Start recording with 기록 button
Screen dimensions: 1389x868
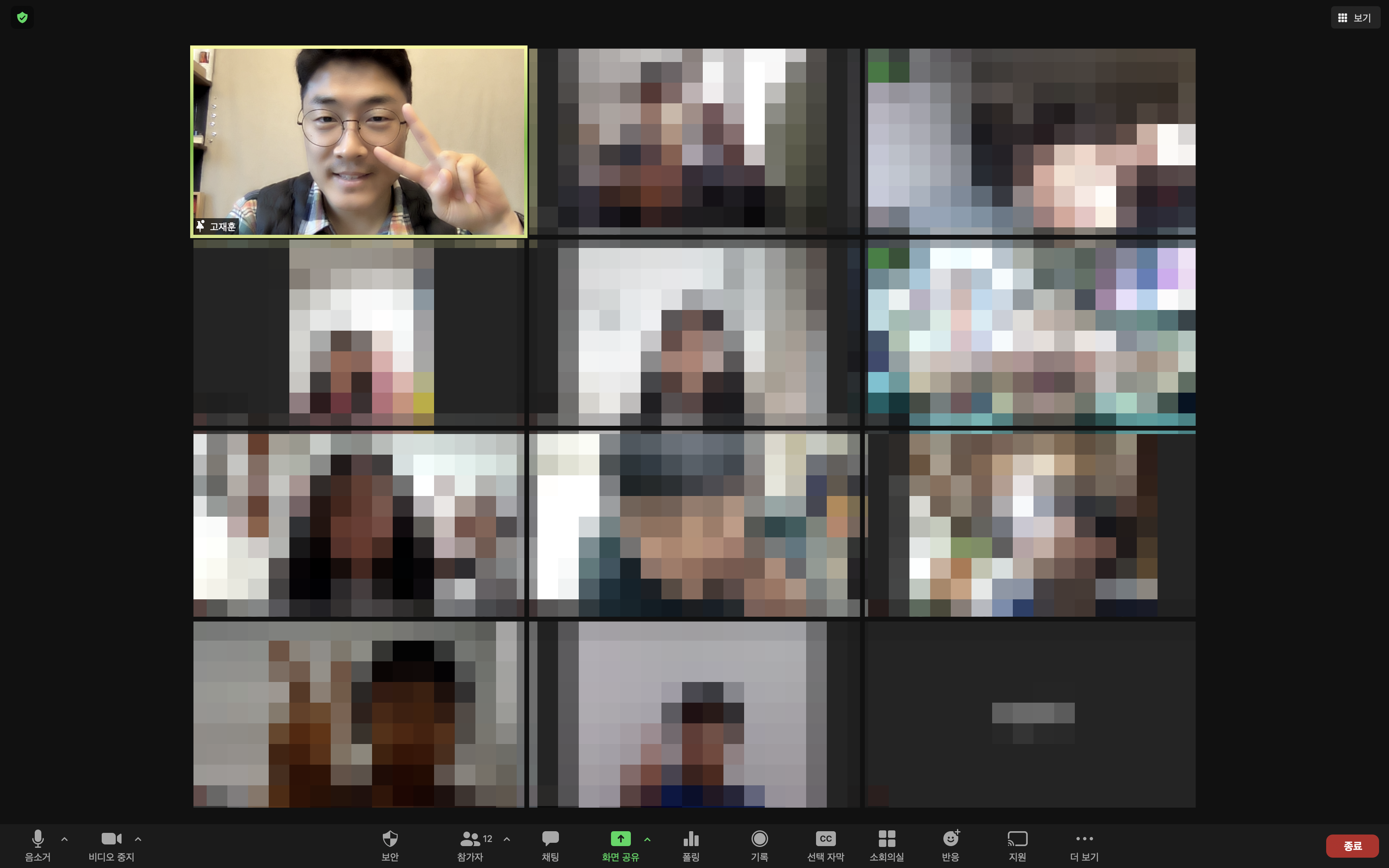click(759, 844)
